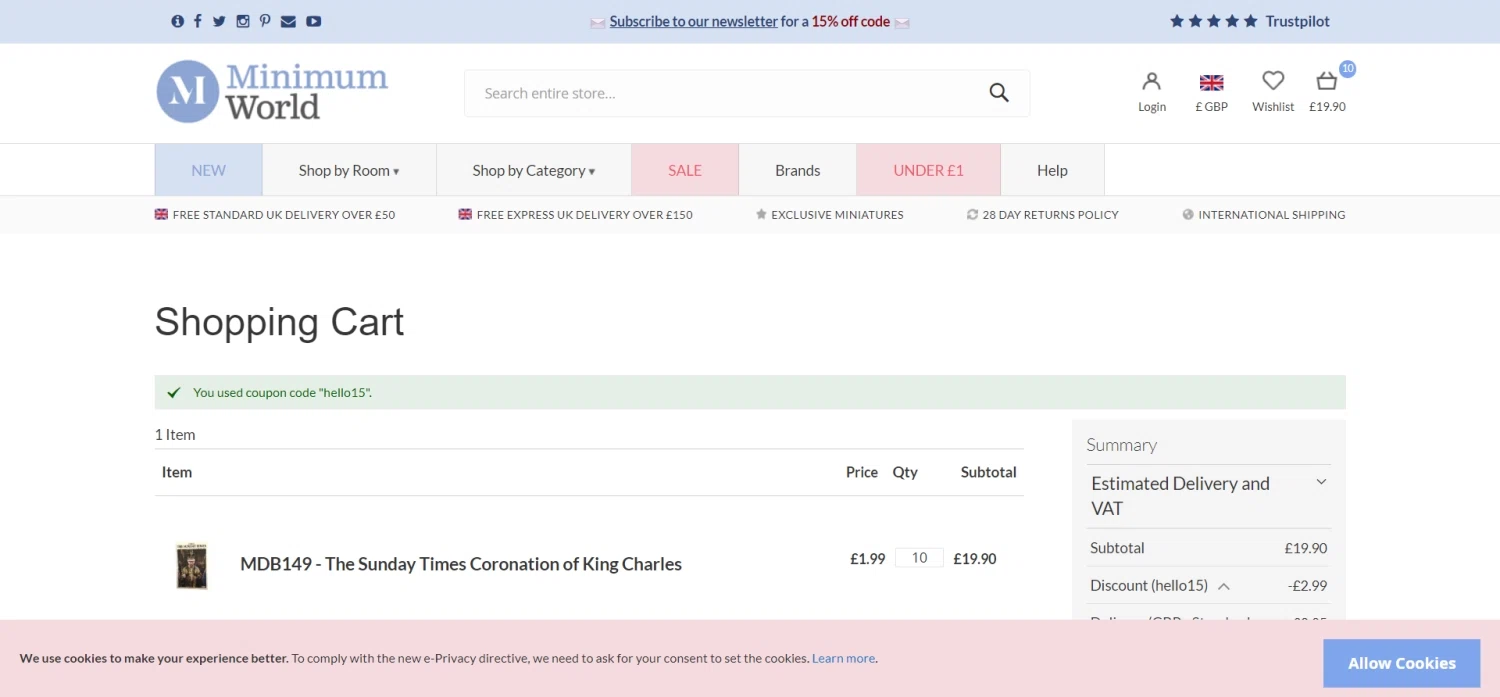Expand Estimated Delivery and VAT section

(1321, 482)
